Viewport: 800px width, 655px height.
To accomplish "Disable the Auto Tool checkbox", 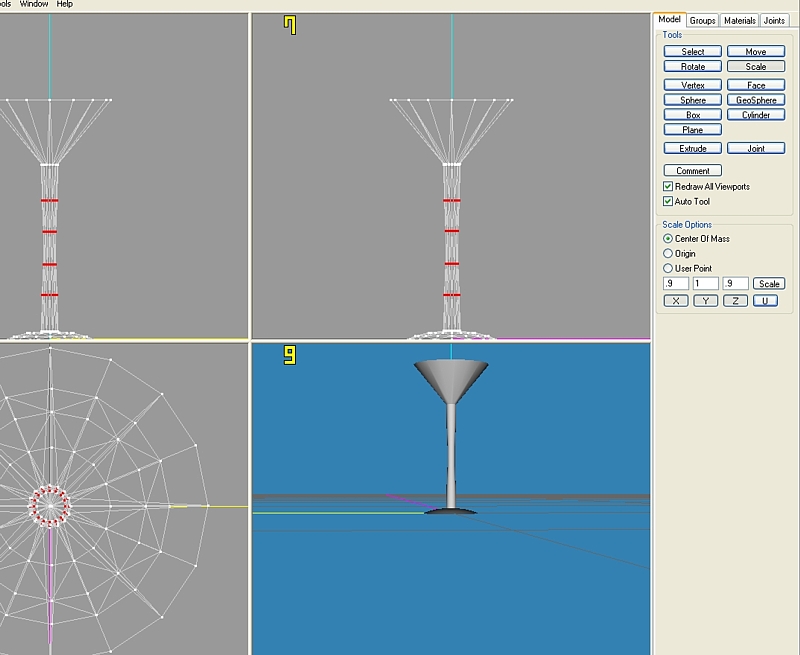I will pyautogui.click(x=668, y=201).
